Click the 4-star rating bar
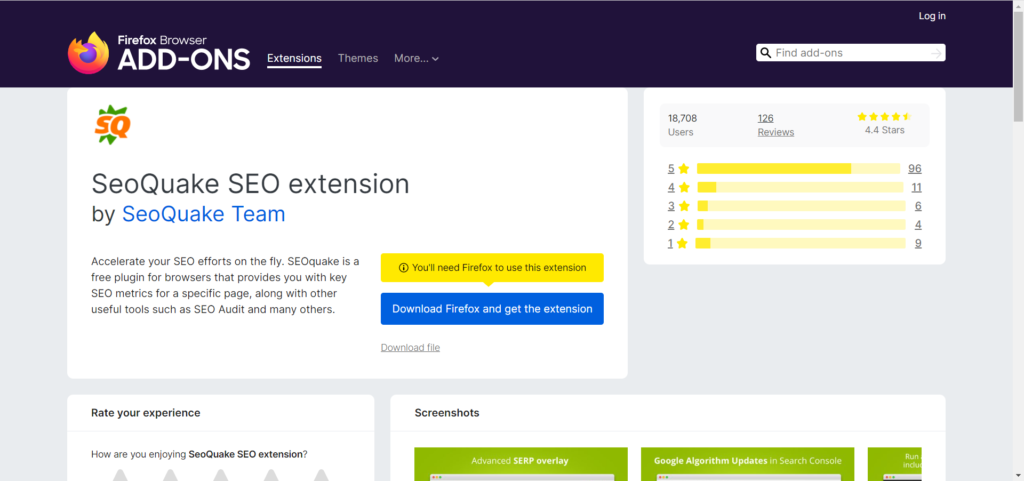 800,187
